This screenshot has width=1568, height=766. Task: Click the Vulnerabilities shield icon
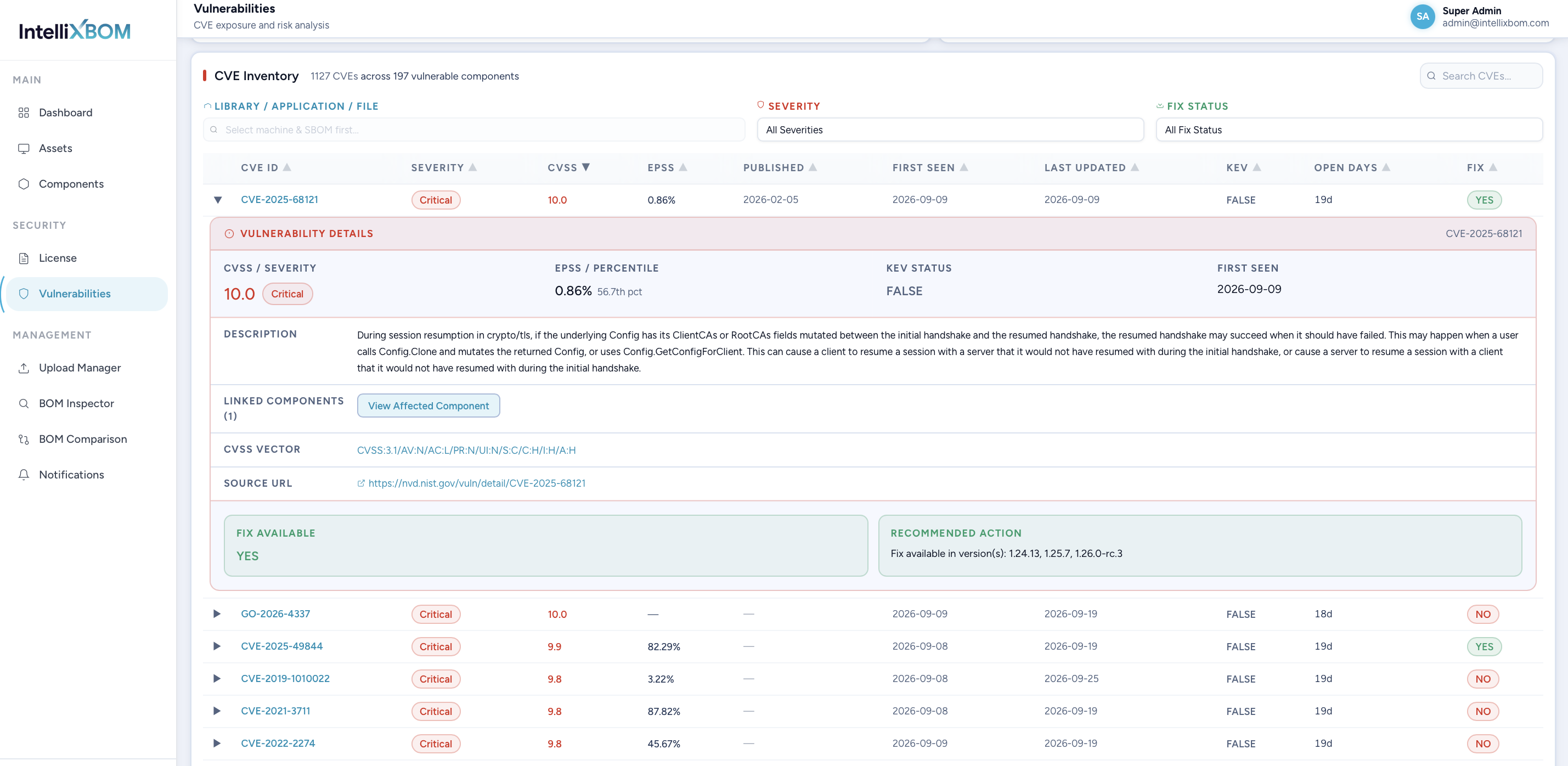(x=24, y=294)
